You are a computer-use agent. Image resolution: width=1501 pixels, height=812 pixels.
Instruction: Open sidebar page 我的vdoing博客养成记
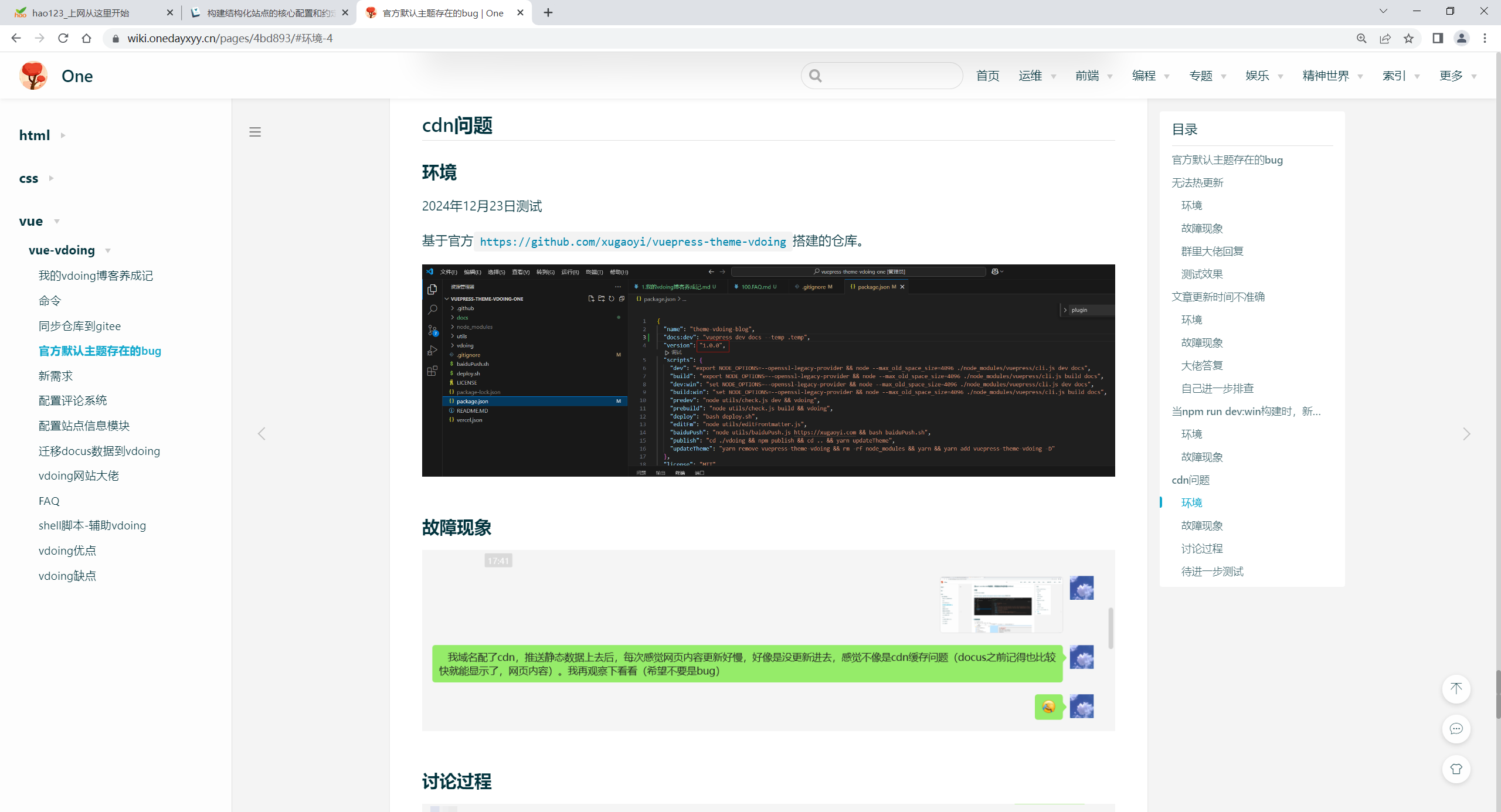96,276
